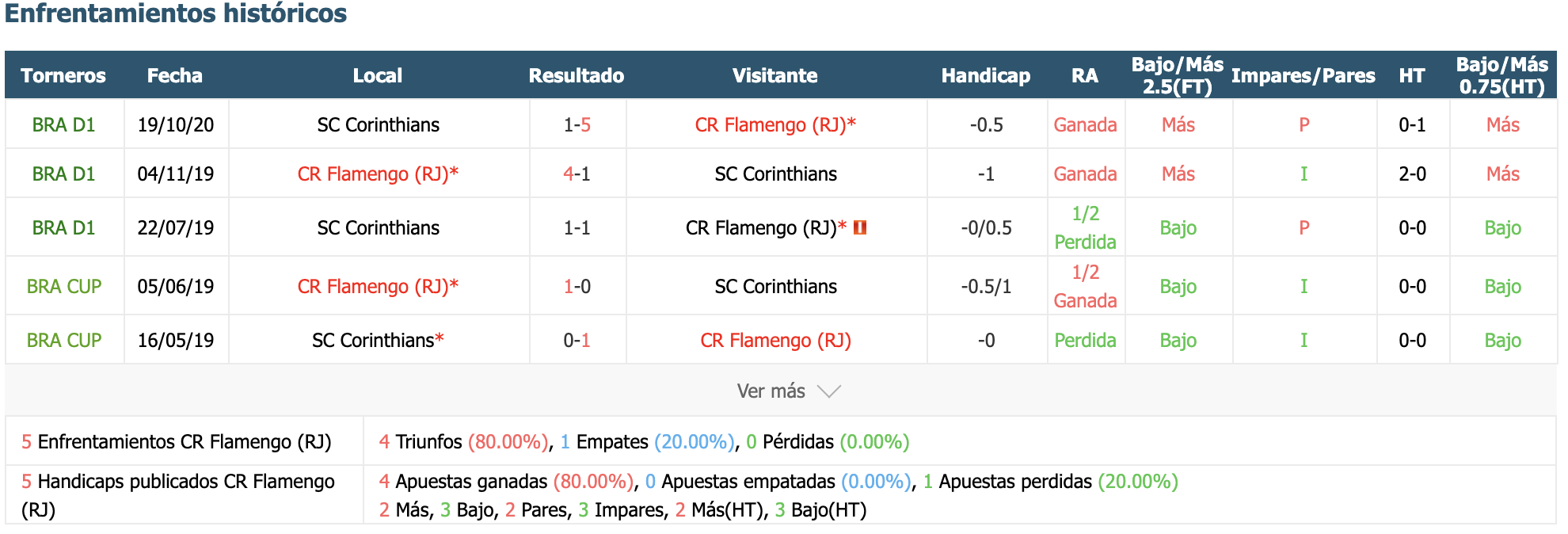Screen dimensions: 1568x534
Task: Click the Ver más text link
Action: click(771, 391)
